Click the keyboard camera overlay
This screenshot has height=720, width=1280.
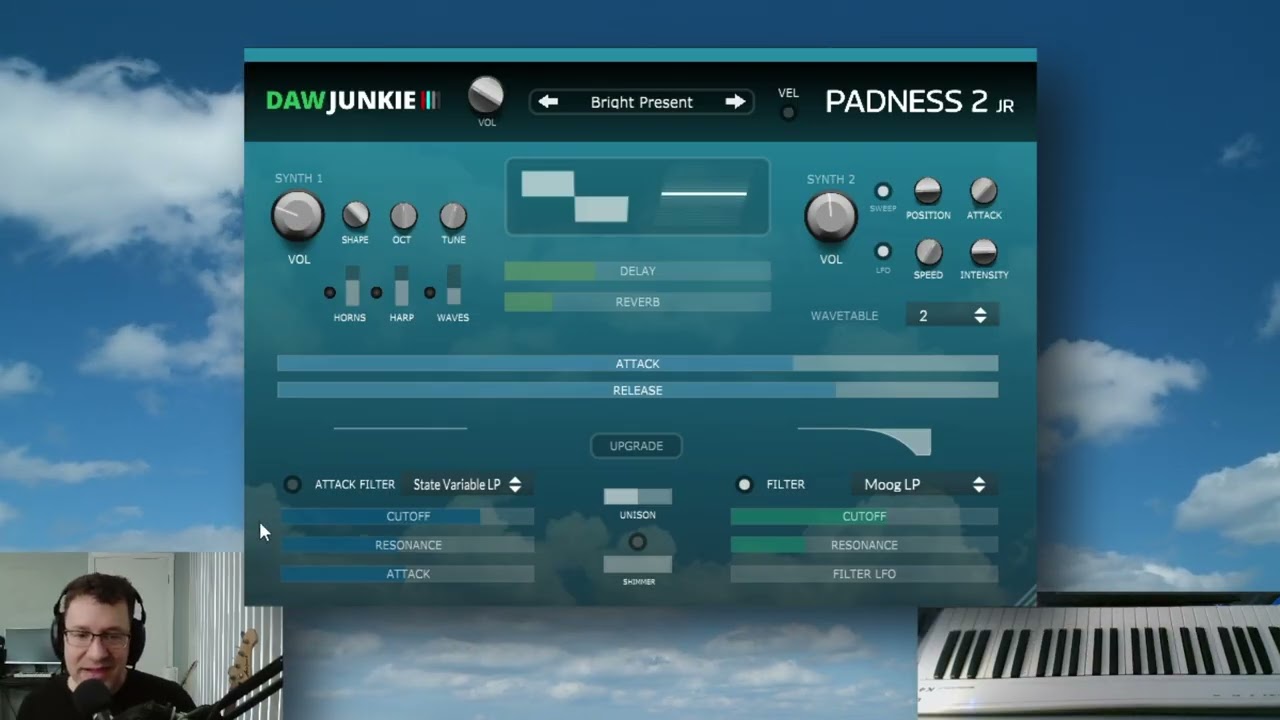1099,659
